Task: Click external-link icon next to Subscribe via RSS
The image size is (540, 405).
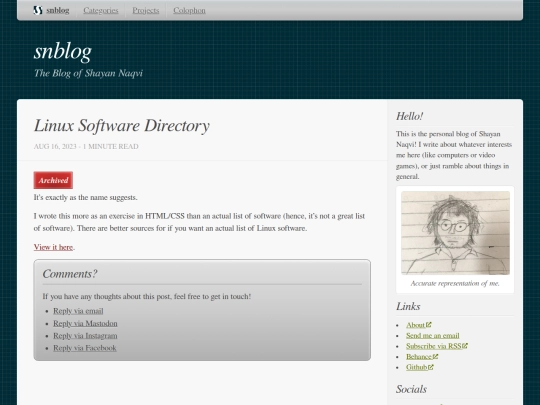Action: point(465,346)
